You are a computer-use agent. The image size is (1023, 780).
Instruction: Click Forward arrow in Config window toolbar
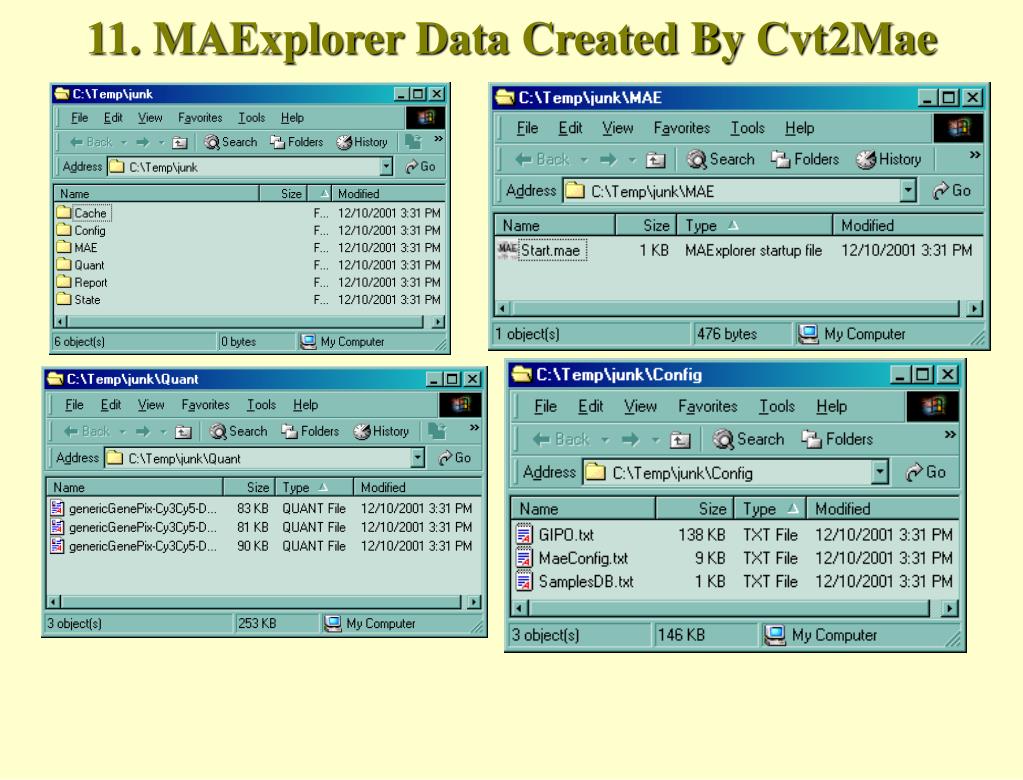click(x=630, y=440)
